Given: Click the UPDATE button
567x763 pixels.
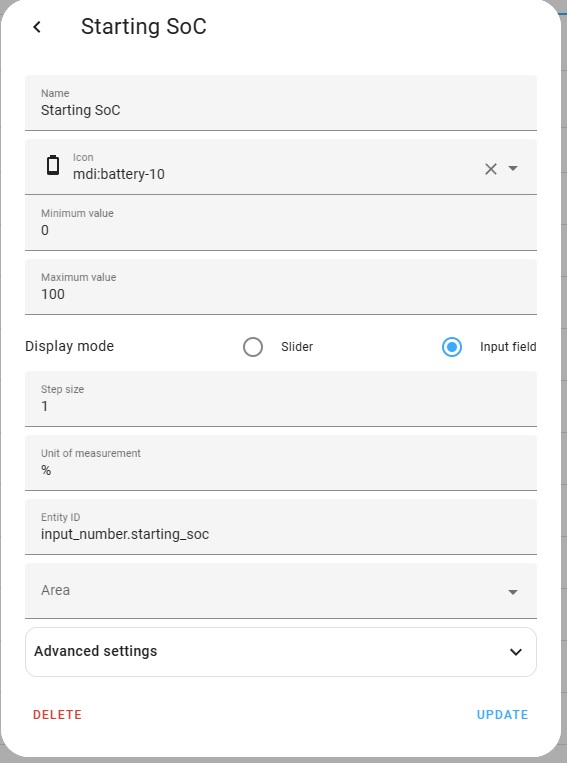Looking at the screenshot, I should [x=502, y=714].
